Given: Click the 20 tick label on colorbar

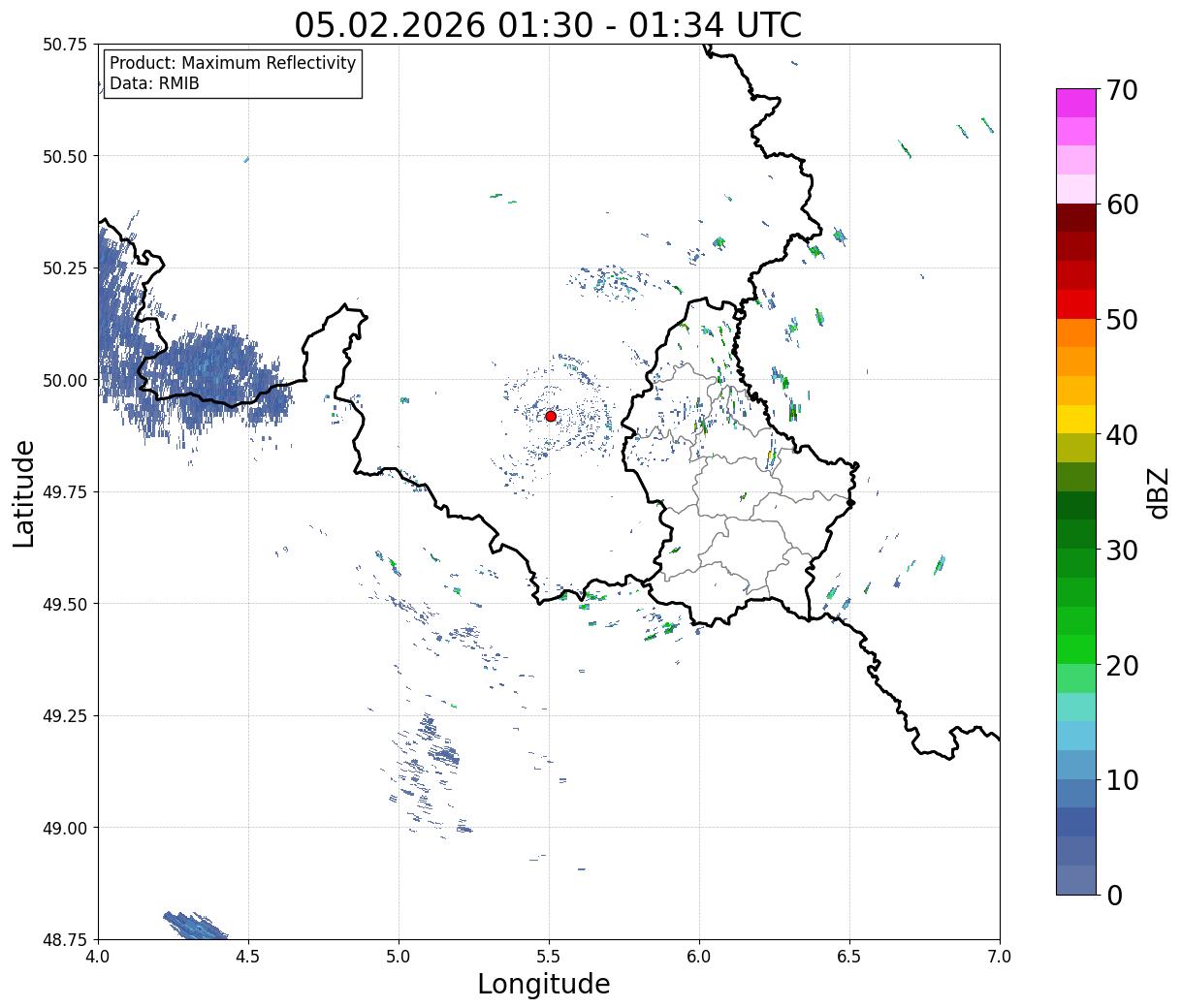Looking at the screenshot, I should click(1122, 665).
